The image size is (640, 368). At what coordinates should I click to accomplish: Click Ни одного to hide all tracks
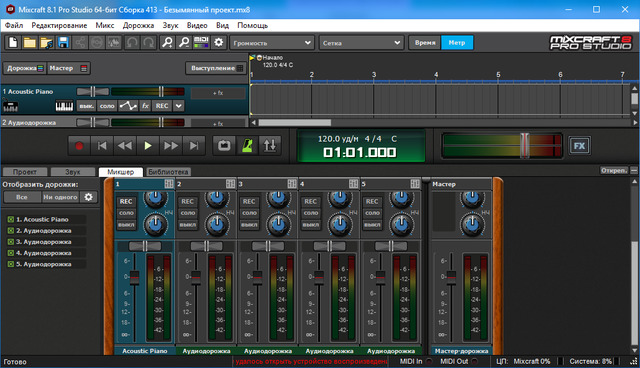click(60, 197)
